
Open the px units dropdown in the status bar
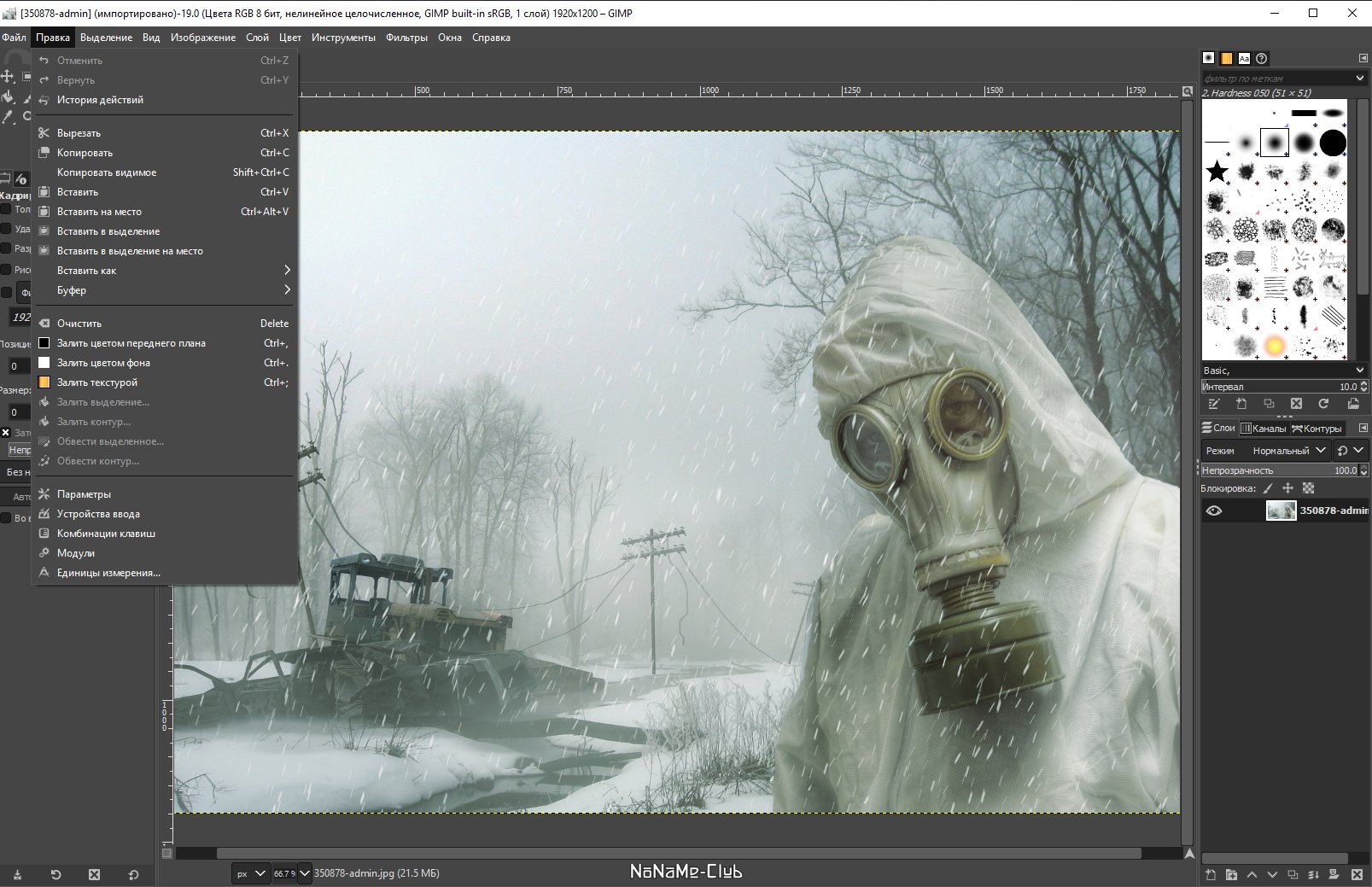(x=251, y=873)
